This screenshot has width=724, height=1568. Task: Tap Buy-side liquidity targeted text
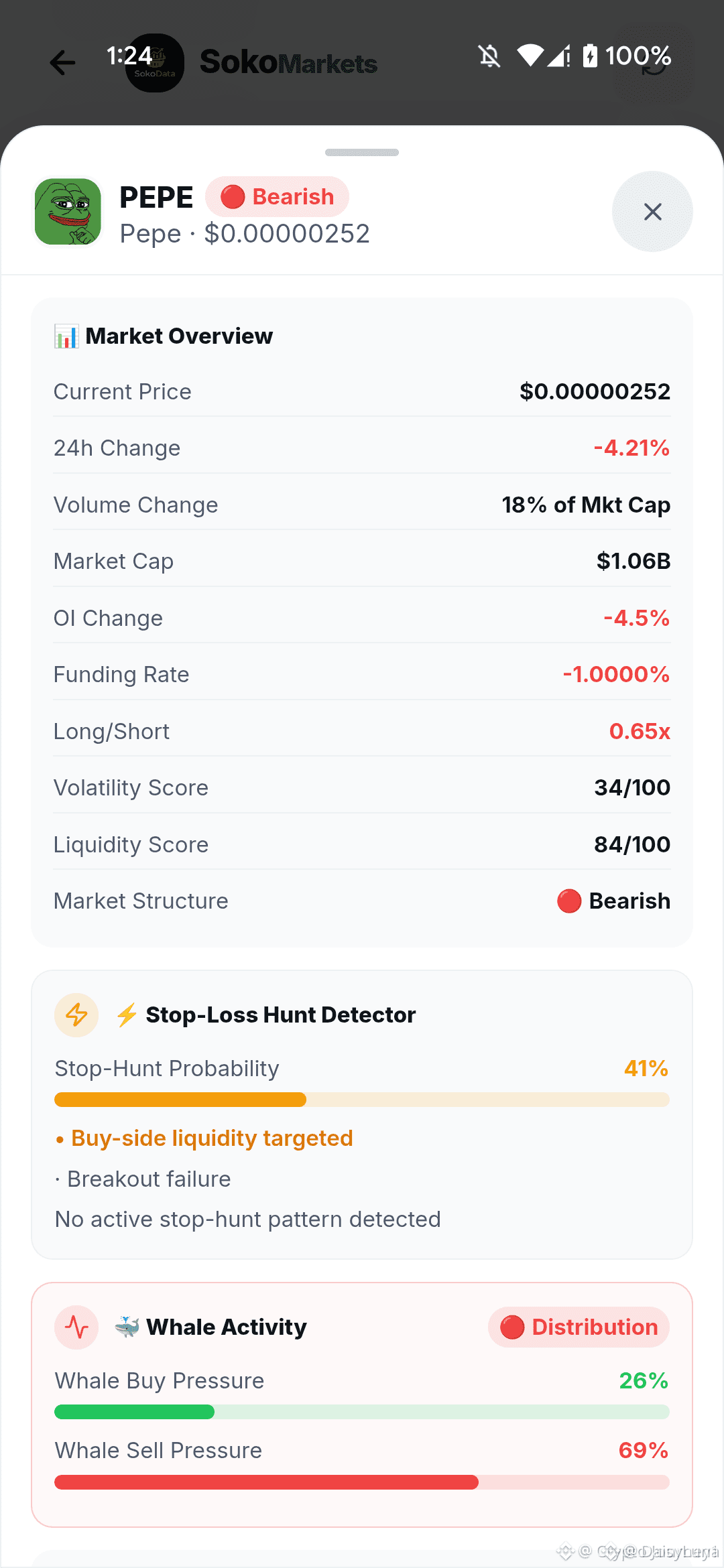click(x=212, y=1138)
